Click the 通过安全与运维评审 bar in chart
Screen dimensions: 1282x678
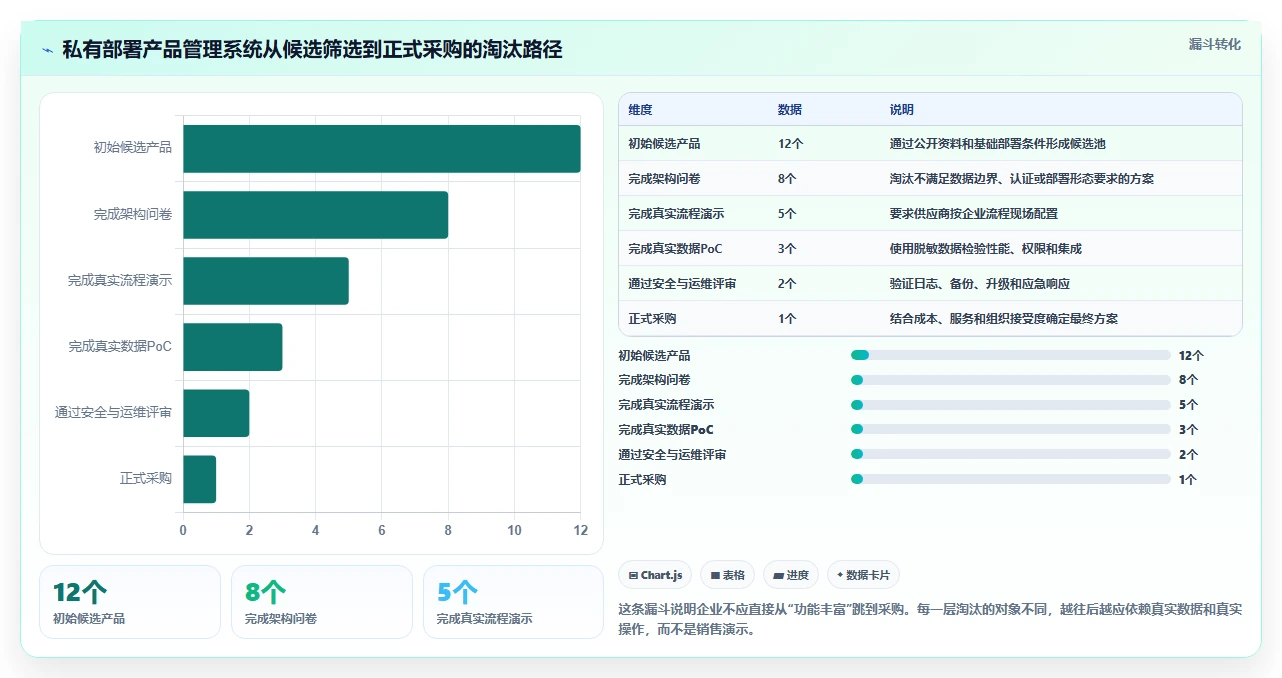click(x=216, y=413)
